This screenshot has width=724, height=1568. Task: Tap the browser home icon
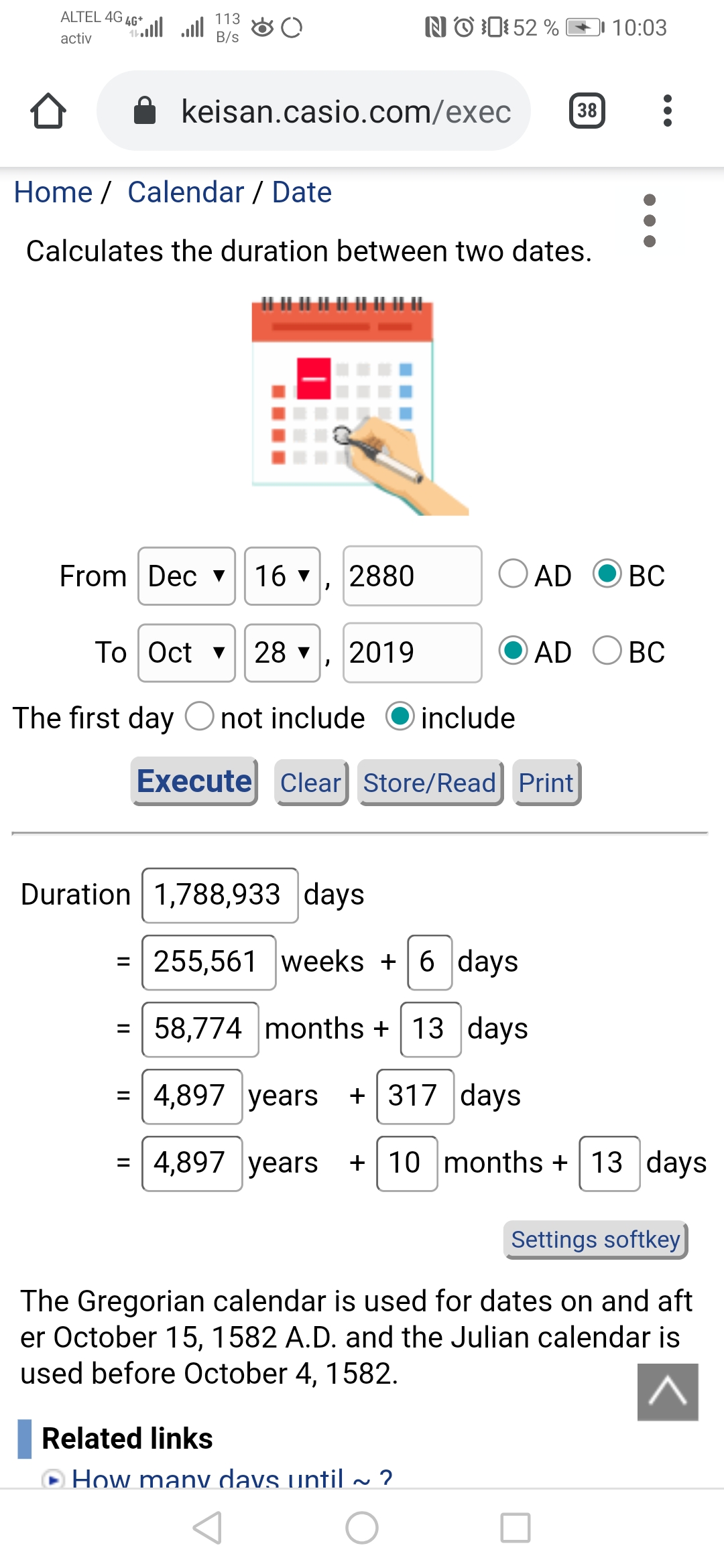(x=48, y=111)
